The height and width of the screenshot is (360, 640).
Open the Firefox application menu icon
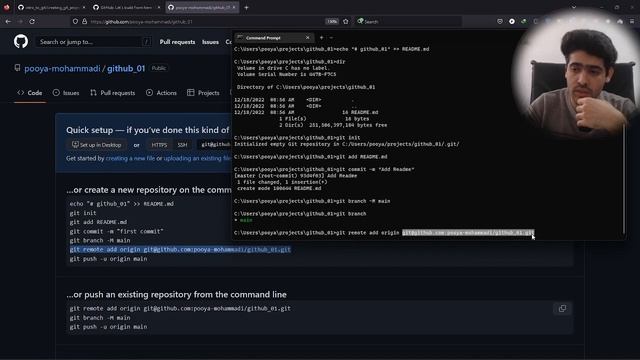(x=632, y=21)
